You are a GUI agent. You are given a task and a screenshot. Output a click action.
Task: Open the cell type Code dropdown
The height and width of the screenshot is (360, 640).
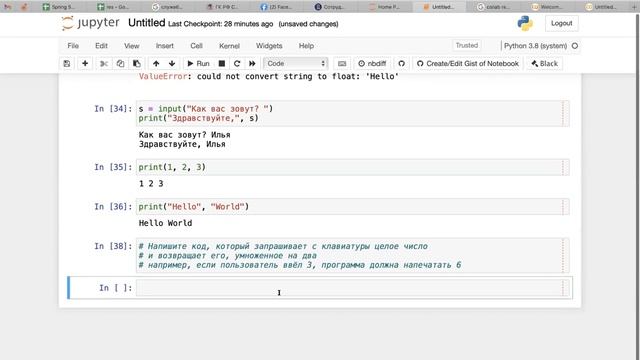[296, 64]
